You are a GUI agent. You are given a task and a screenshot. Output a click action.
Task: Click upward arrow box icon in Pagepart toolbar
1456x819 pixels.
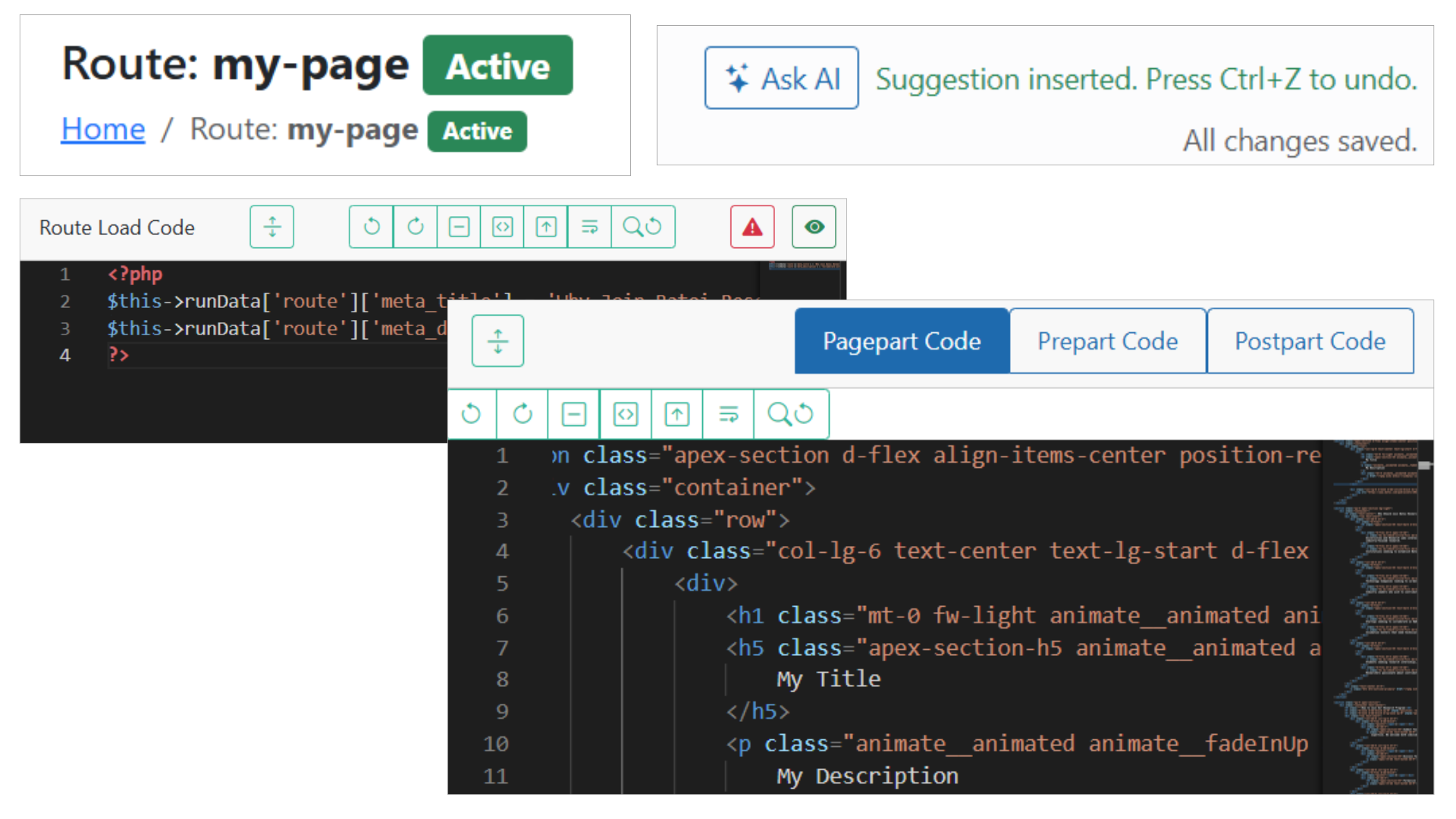pos(676,414)
